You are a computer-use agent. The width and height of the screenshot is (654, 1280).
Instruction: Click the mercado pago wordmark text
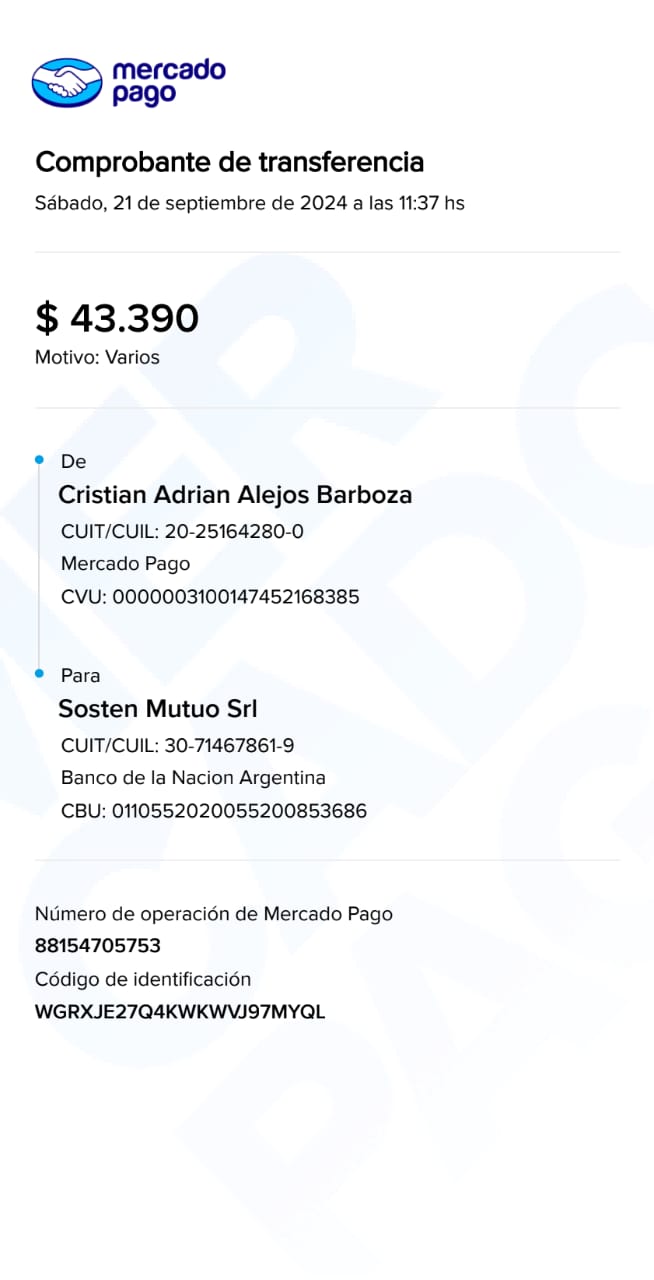tap(168, 82)
